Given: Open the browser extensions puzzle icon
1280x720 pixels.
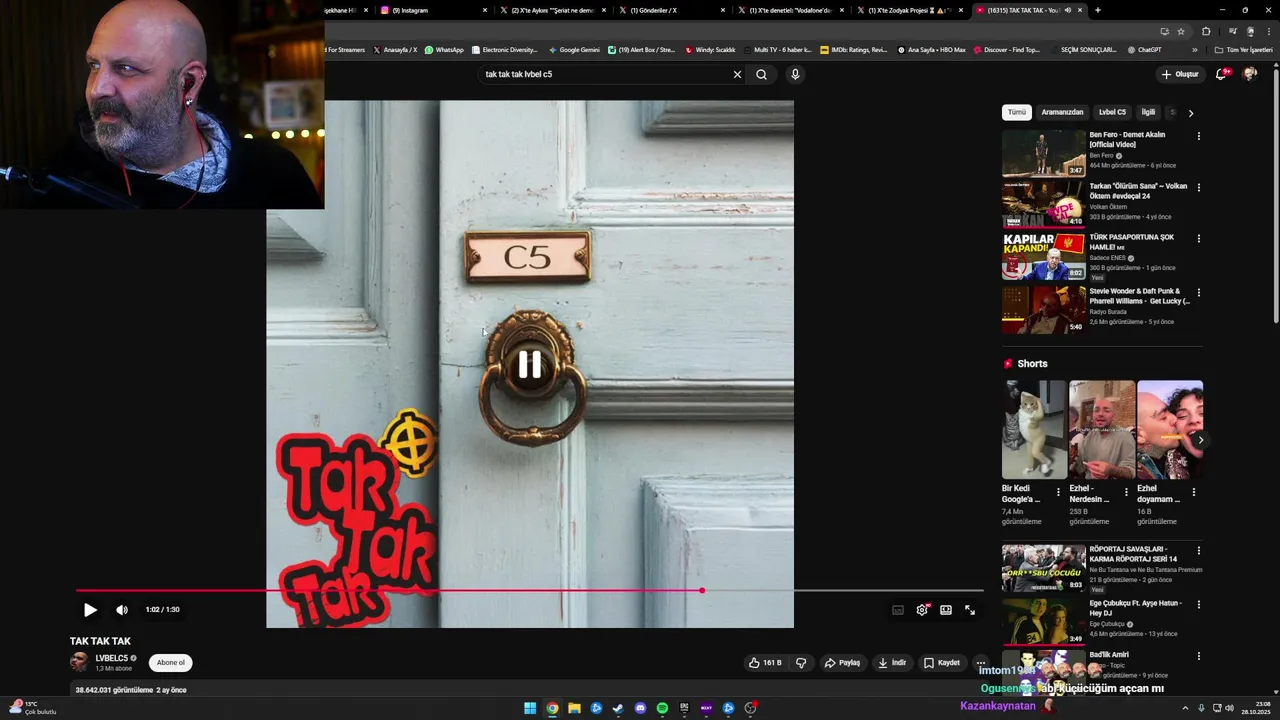Looking at the screenshot, I should coord(1206,31).
